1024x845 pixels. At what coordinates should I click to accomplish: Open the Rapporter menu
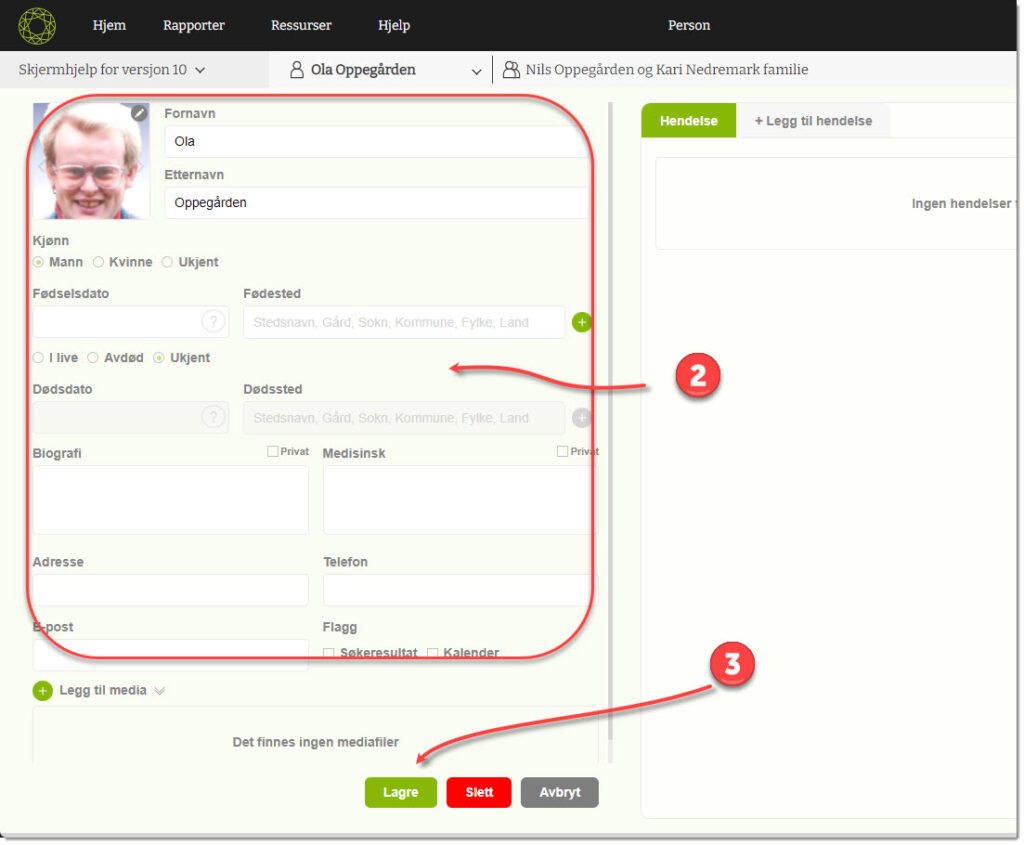point(193,25)
